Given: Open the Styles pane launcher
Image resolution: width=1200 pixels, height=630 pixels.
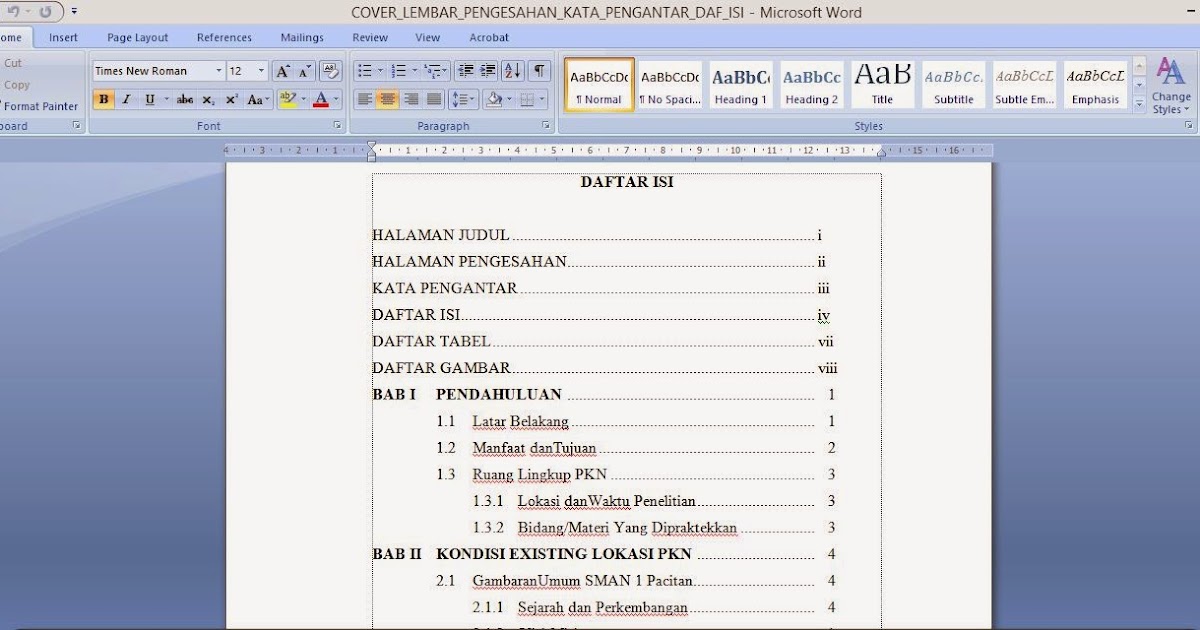Looking at the screenshot, I should (1188, 126).
